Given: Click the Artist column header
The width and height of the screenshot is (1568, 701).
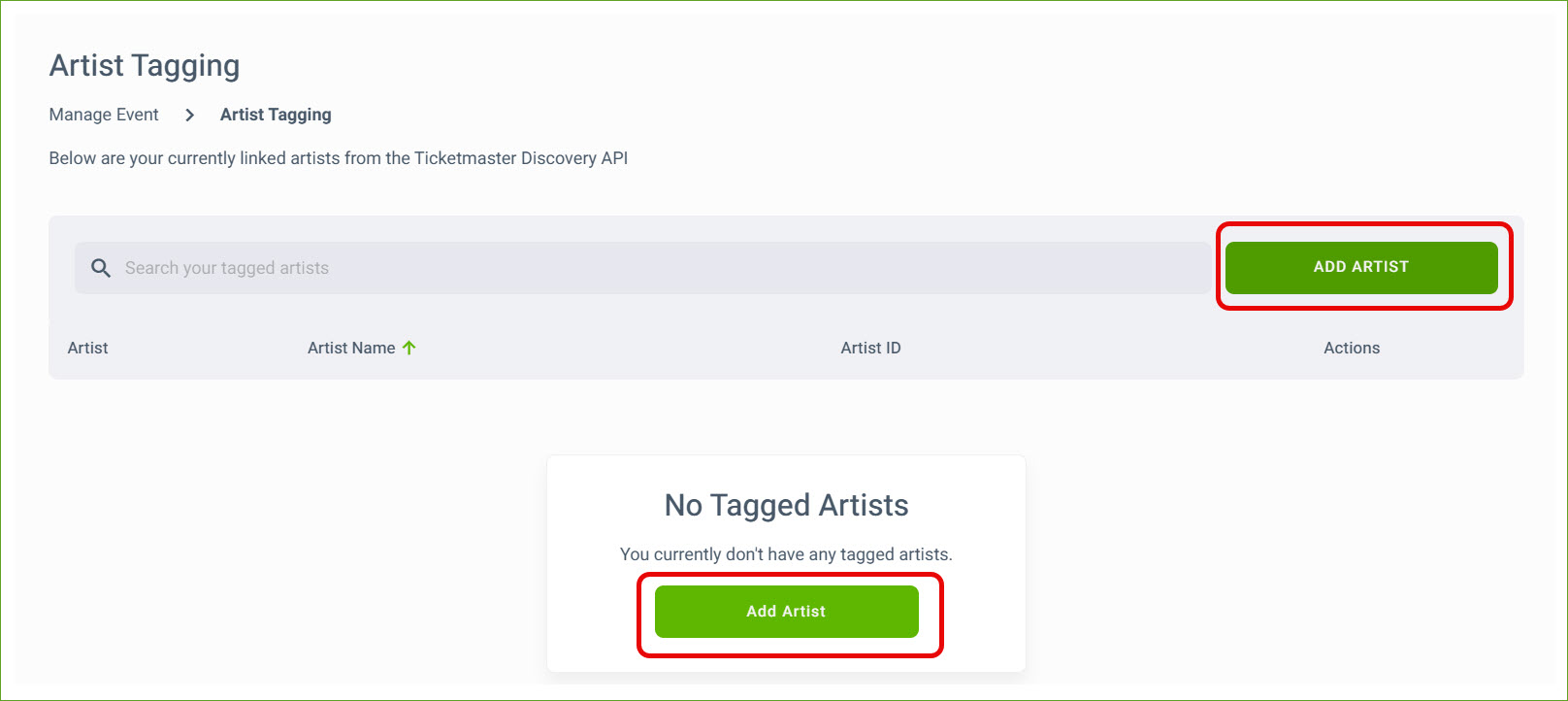Looking at the screenshot, I should 87,348.
